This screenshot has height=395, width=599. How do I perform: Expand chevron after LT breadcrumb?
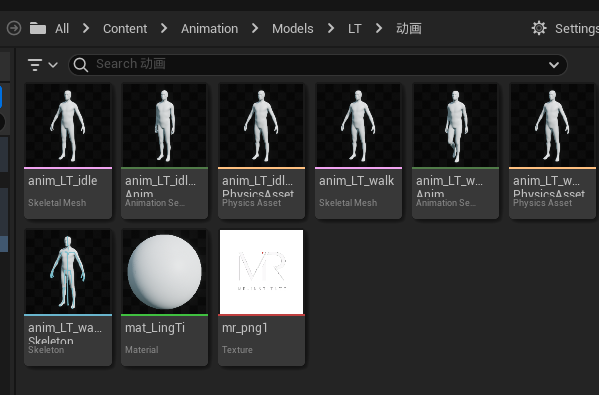coord(379,28)
